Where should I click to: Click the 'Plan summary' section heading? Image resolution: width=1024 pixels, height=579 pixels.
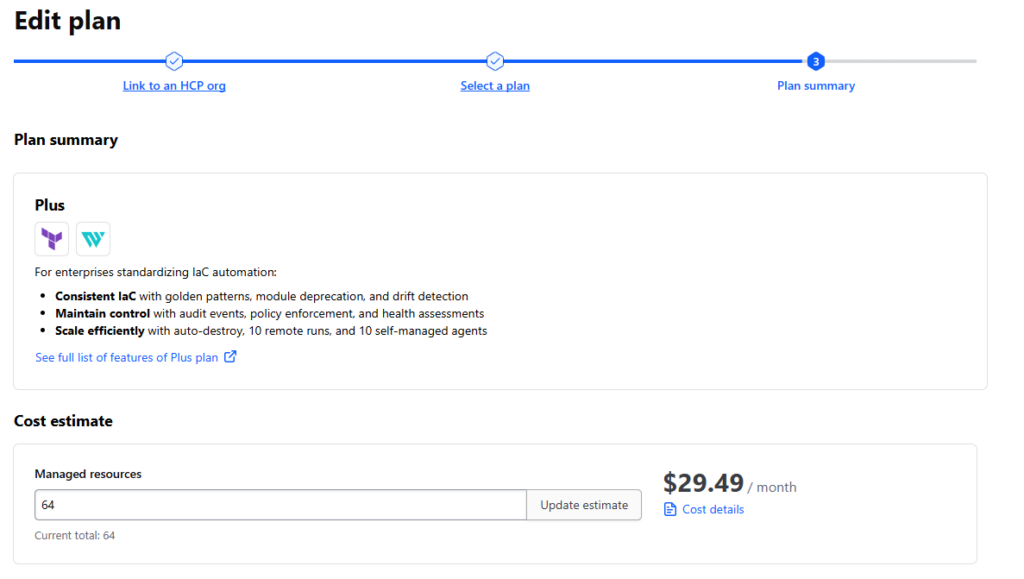66,140
